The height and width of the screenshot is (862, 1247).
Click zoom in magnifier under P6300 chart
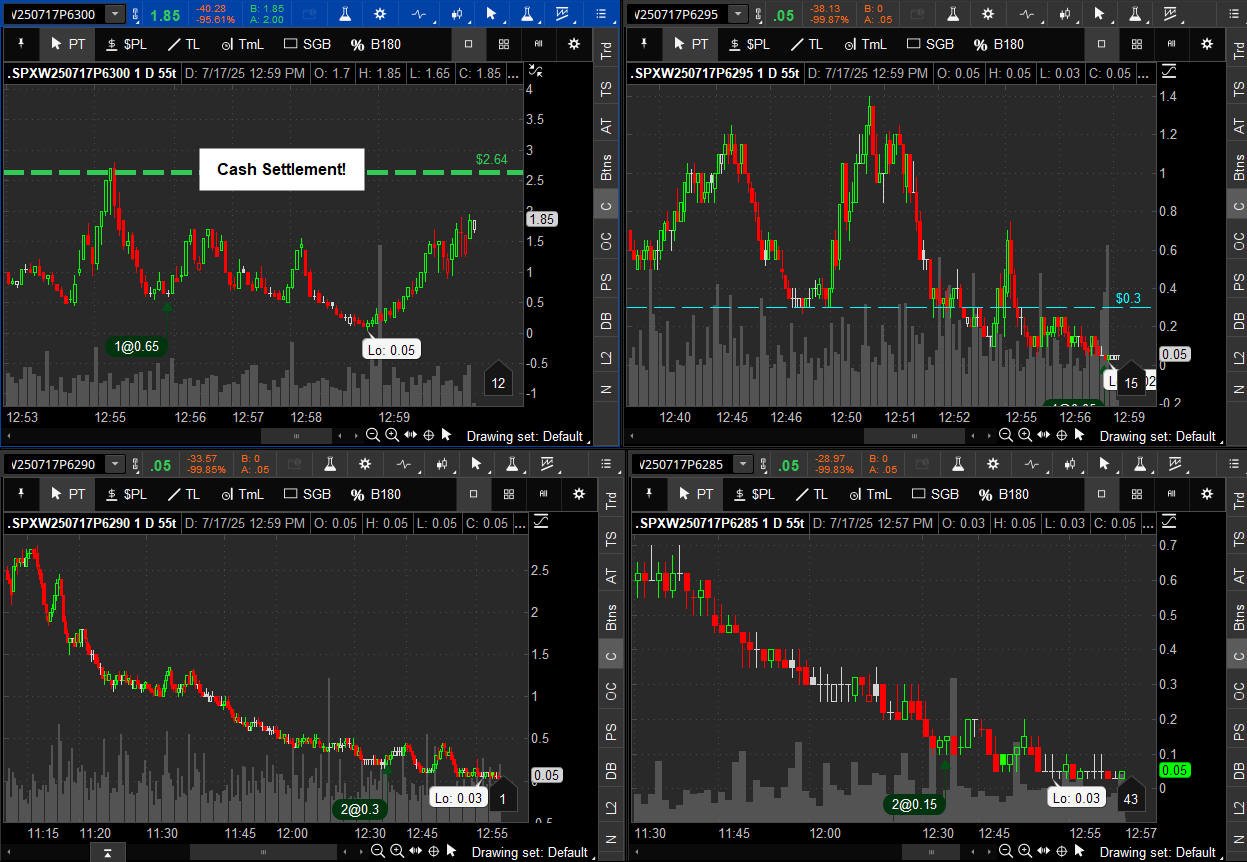click(x=392, y=435)
